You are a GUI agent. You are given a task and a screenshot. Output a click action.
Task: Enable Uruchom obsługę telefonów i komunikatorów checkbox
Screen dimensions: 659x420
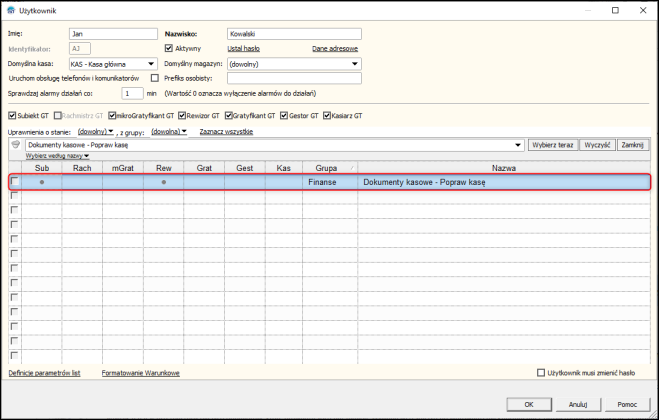(155, 78)
